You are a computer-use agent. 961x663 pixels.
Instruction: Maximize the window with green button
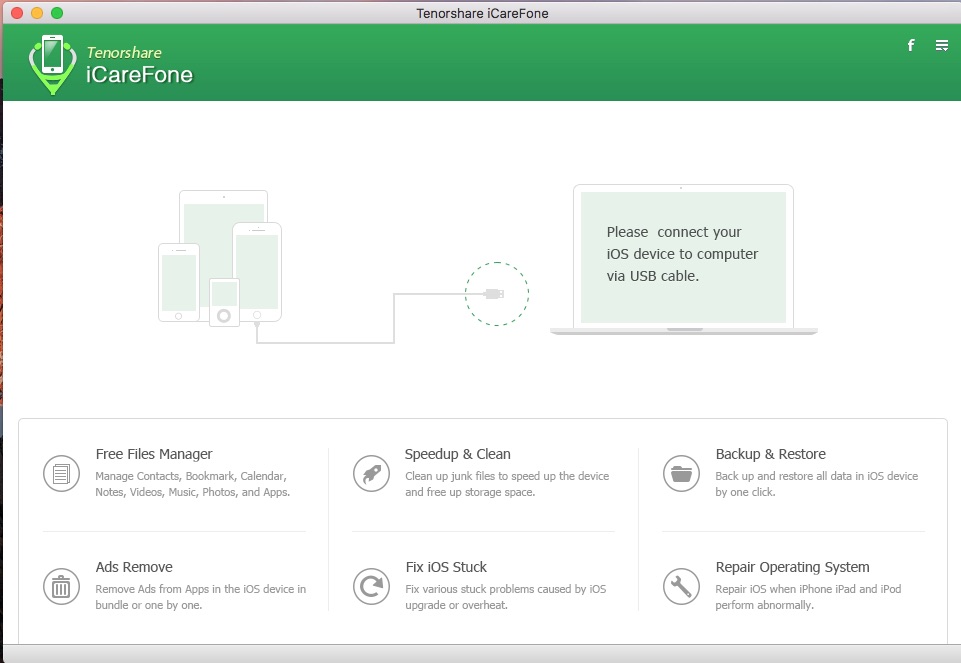click(57, 13)
